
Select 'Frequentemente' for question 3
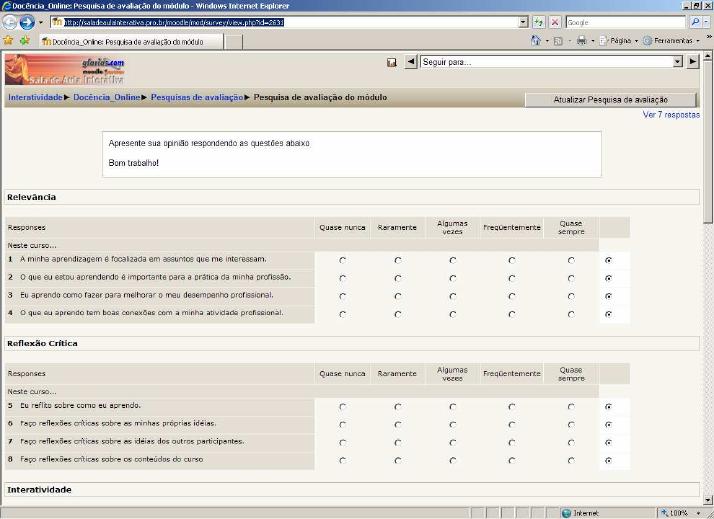tap(512, 296)
